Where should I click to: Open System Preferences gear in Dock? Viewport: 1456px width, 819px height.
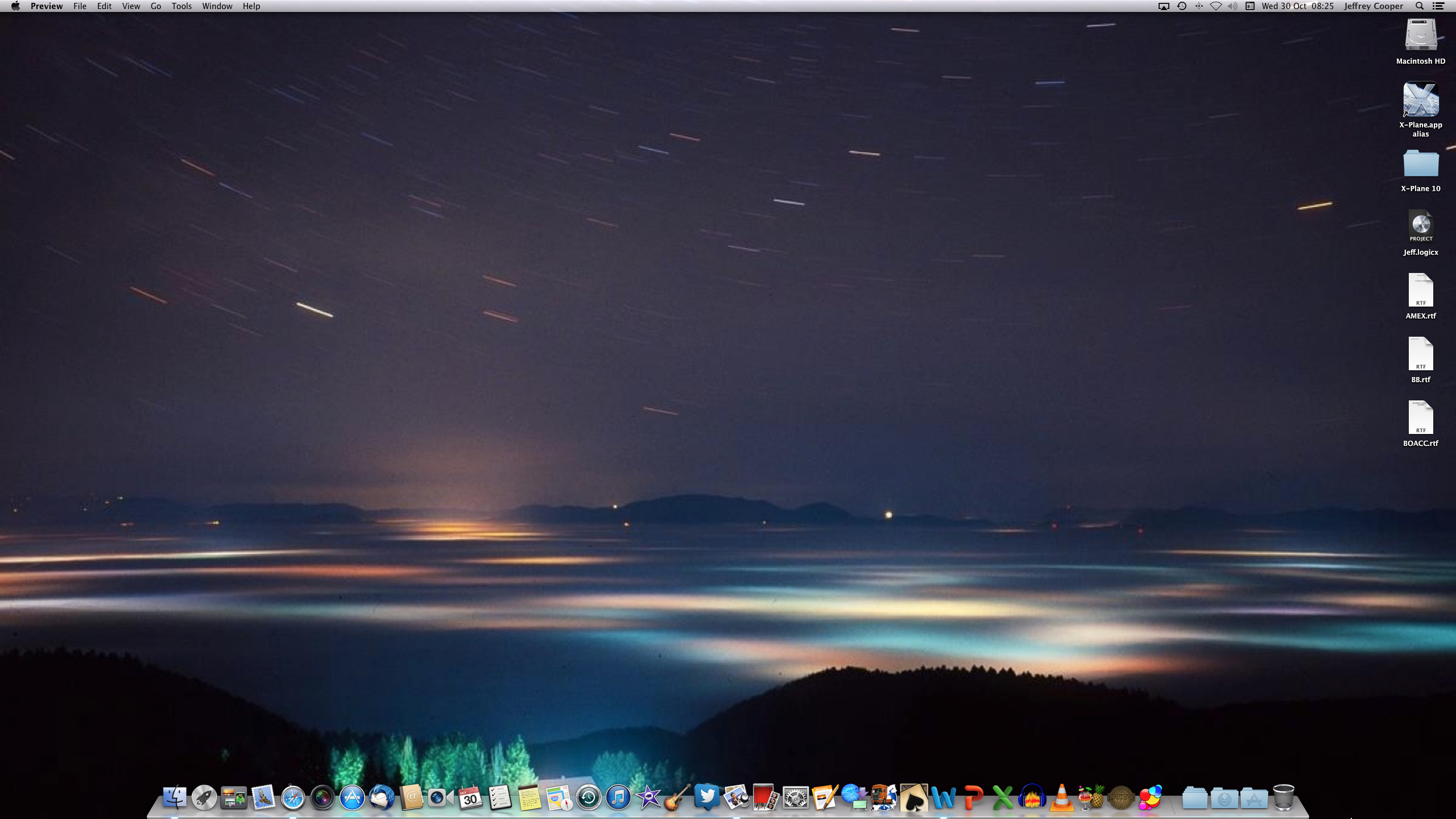tap(796, 797)
